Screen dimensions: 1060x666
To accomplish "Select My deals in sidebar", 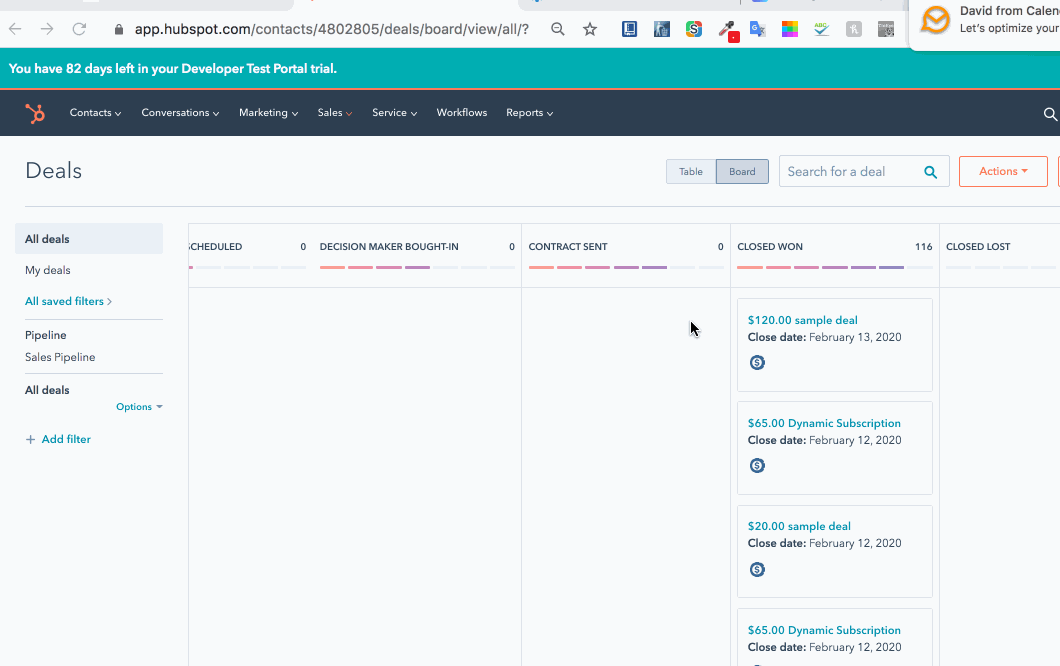I will coord(48,270).
